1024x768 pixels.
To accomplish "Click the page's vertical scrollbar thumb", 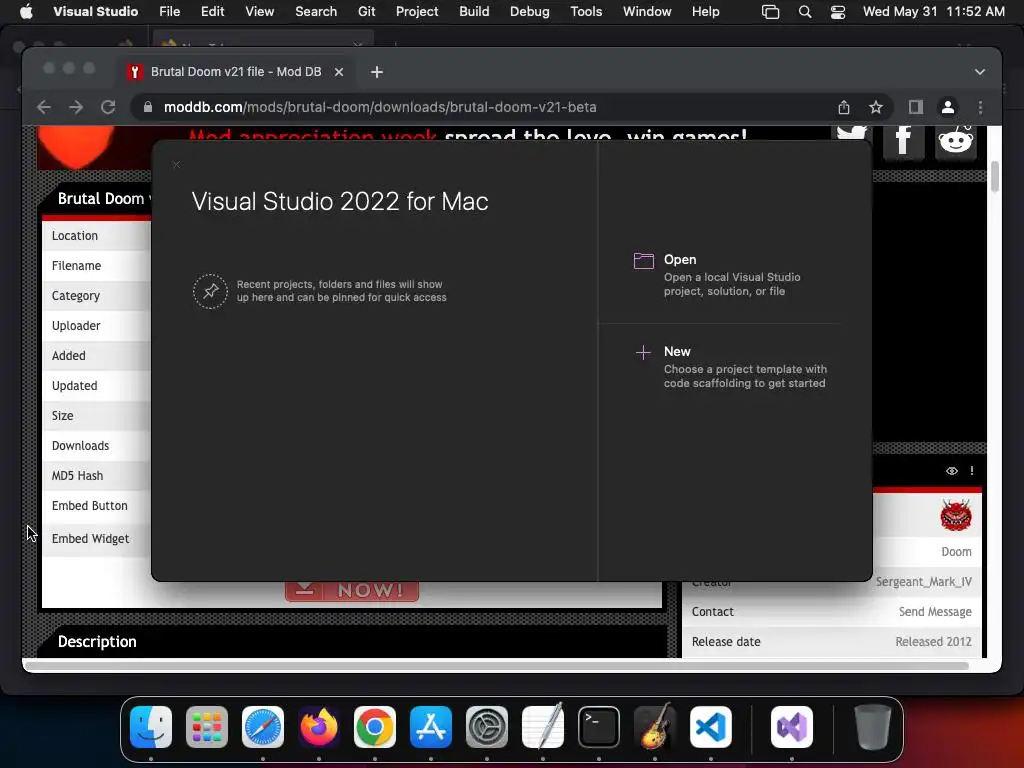I will click(995, 177).
